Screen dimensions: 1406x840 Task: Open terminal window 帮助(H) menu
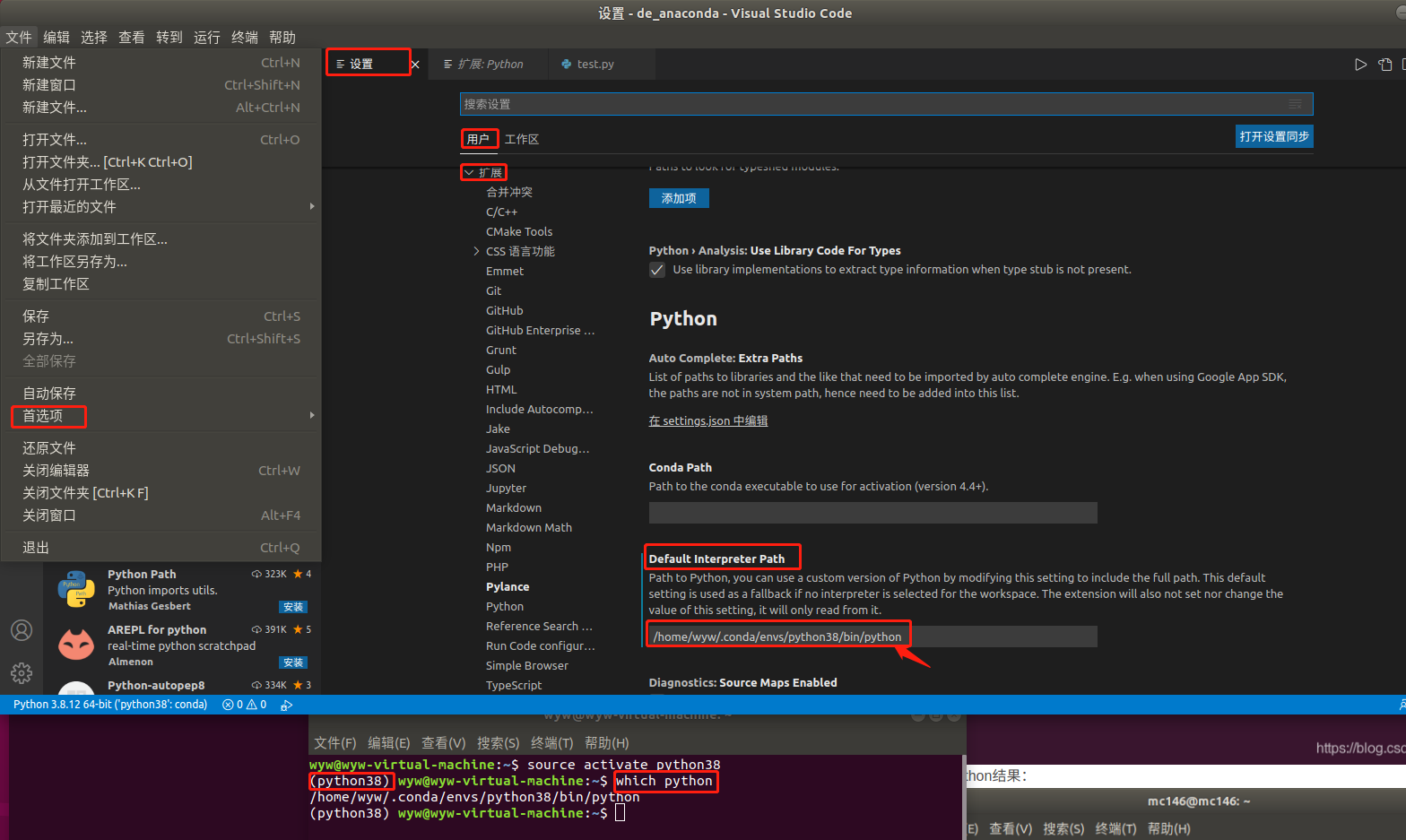607,743
